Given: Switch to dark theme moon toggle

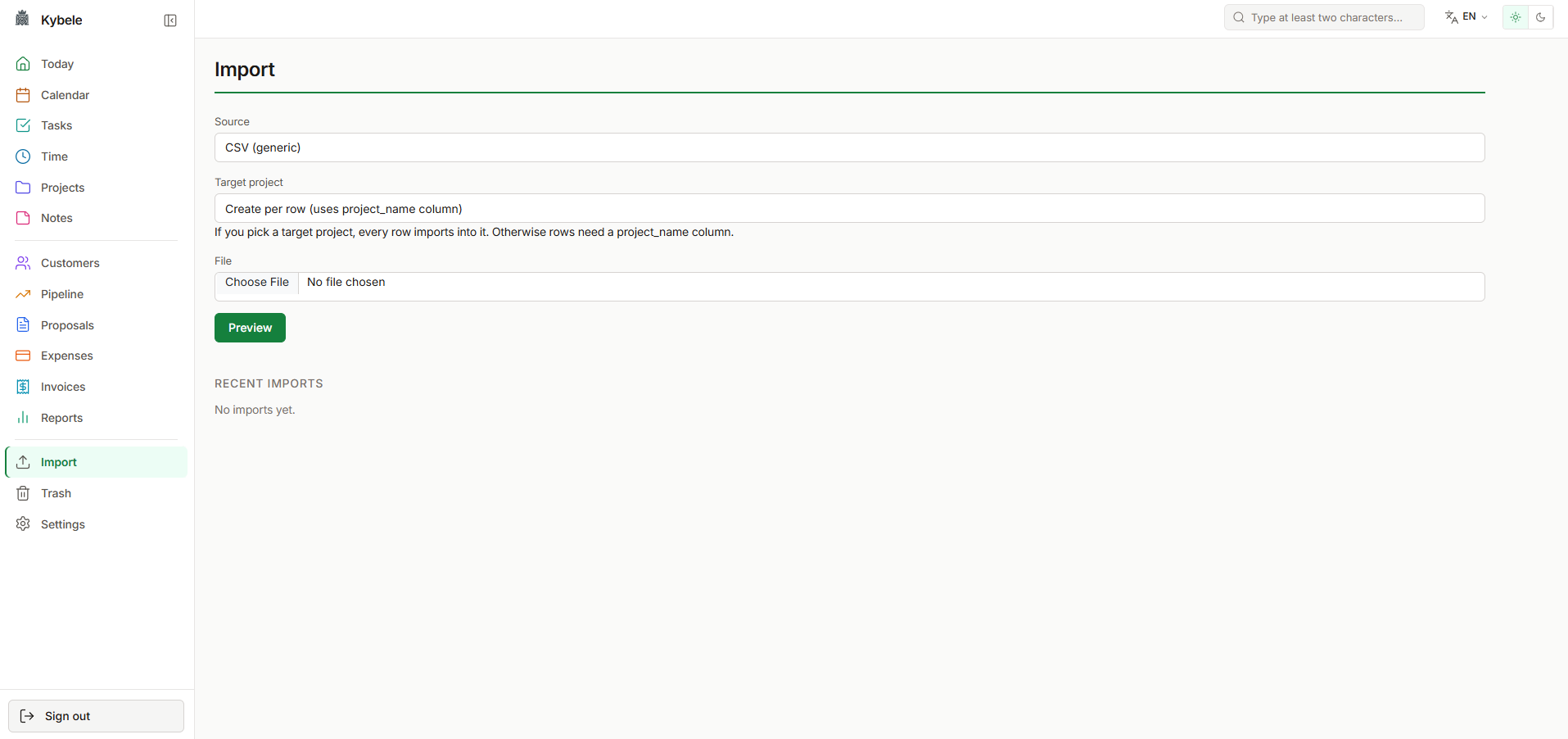Looking at the screenshot, I should click(x=1540, y=17).
